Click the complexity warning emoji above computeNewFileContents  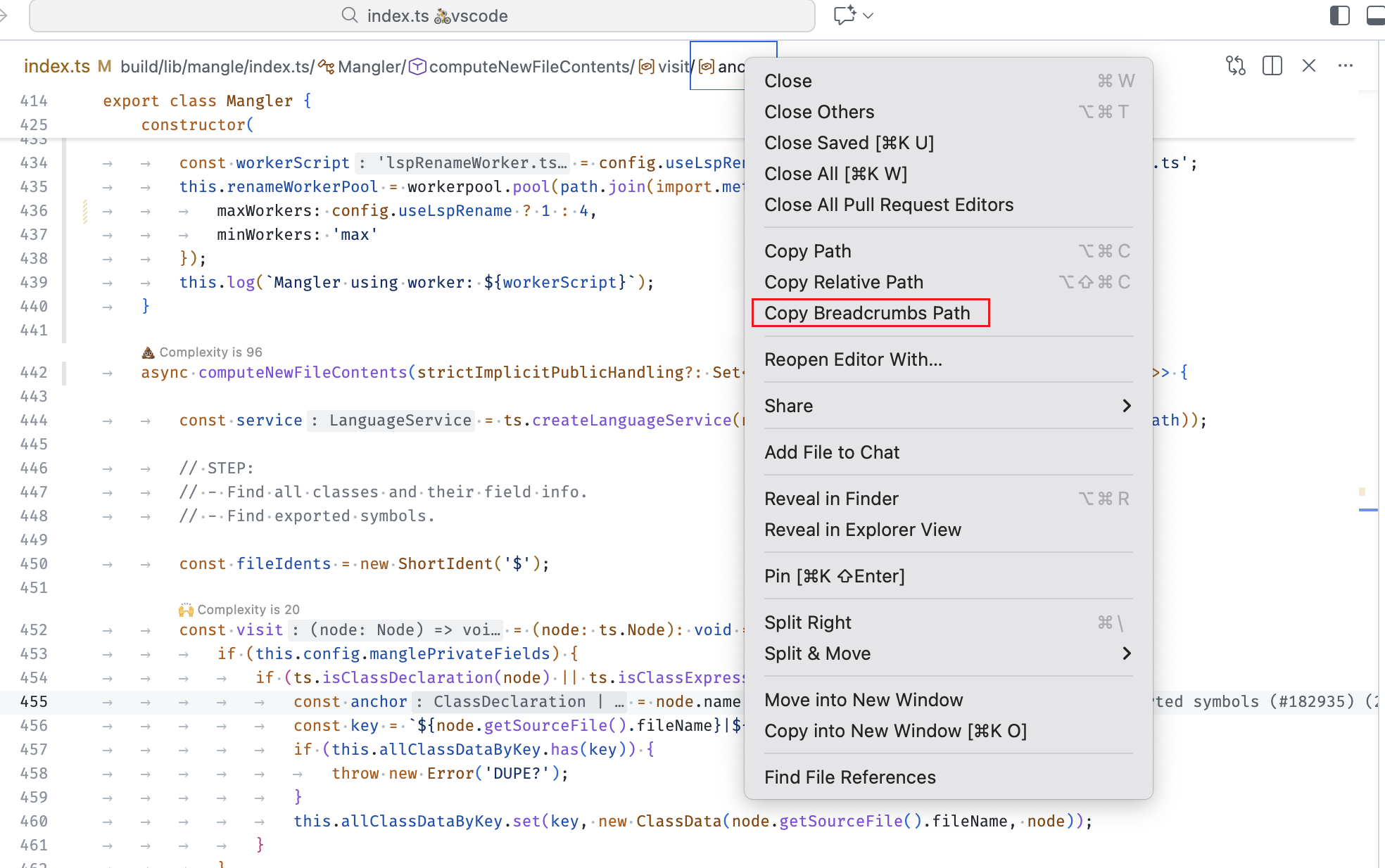(148, 351)
